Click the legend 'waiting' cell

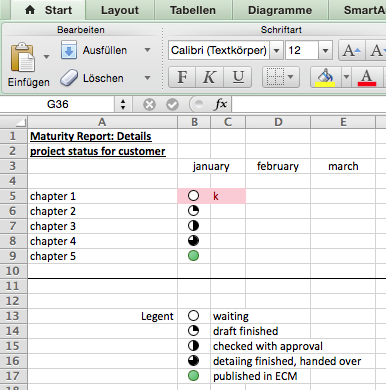click(231, 316)
